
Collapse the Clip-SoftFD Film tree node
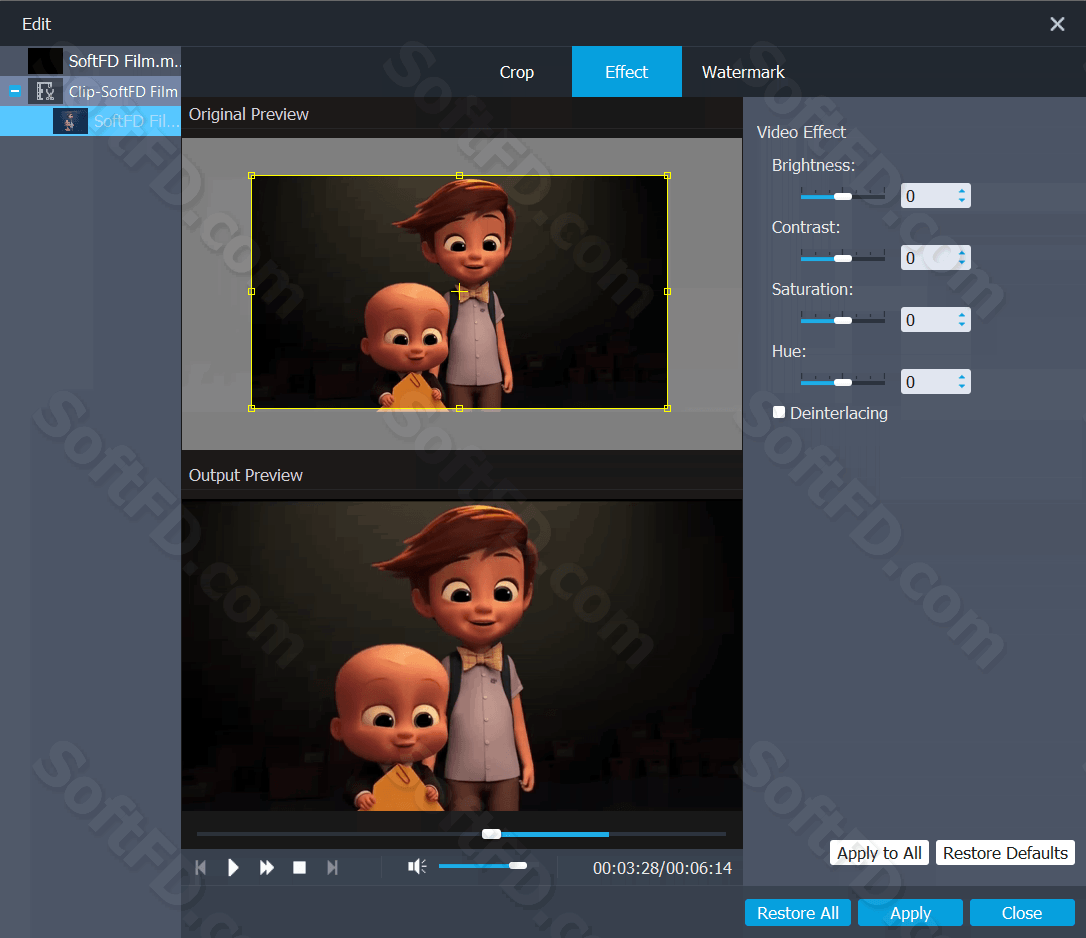coord(15,91)
